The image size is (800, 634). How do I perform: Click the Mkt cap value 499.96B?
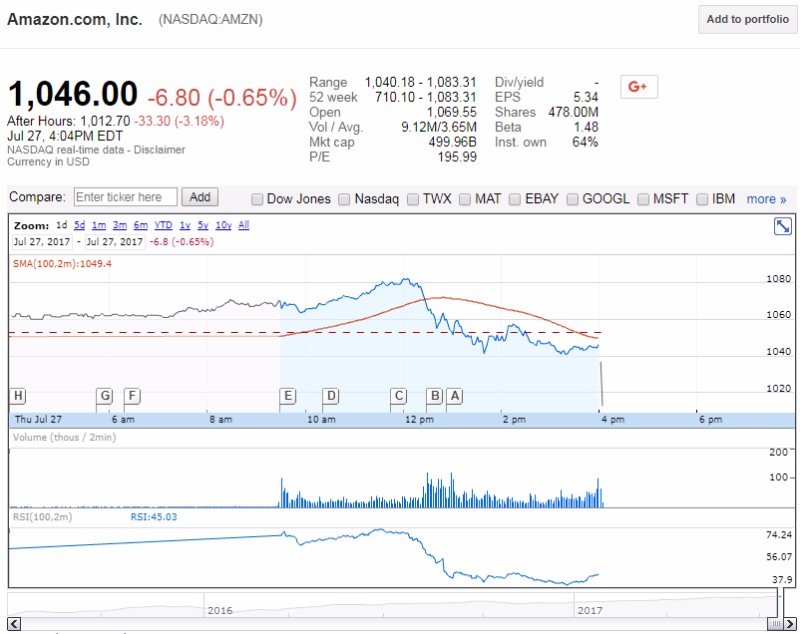point(453,142)
